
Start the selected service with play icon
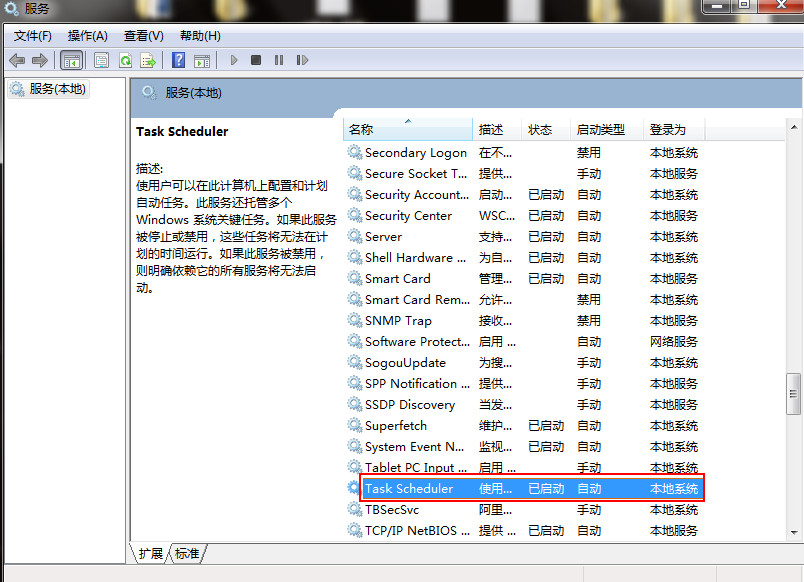234,60
